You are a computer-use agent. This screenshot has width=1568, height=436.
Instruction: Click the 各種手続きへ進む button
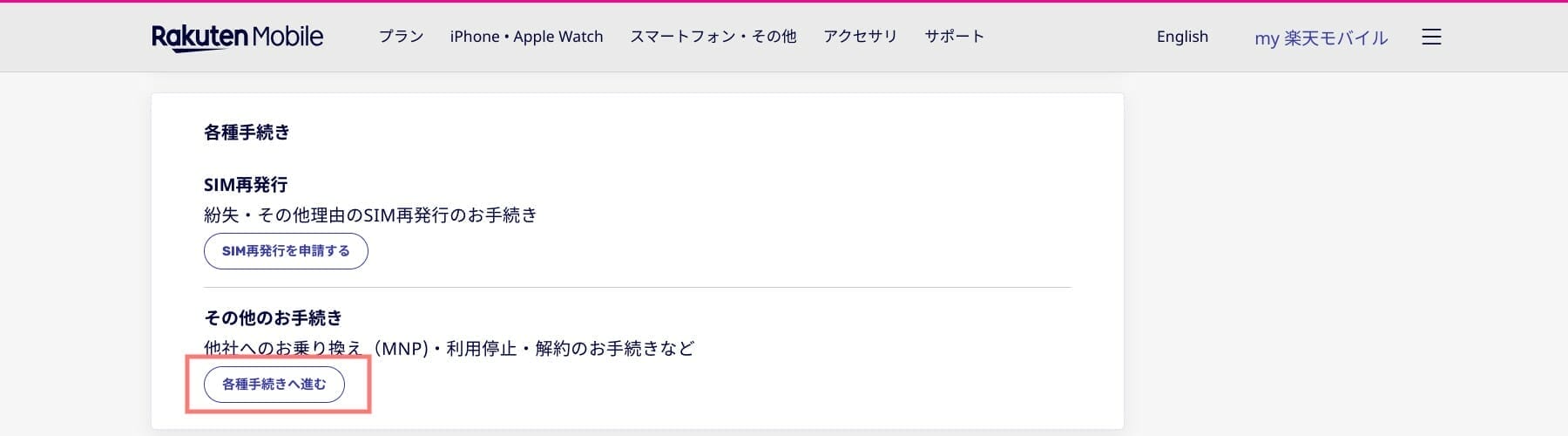[274, 384]
